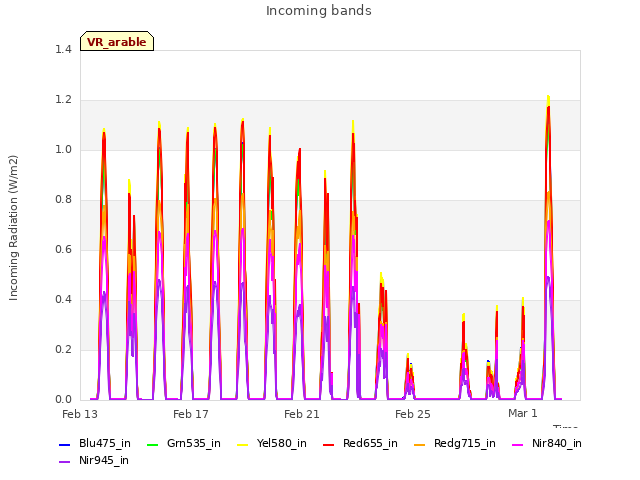The height and width of the screenshot is (480, 640).
Task: Click the VR_arable site label
Action: (x=117, y=42)
